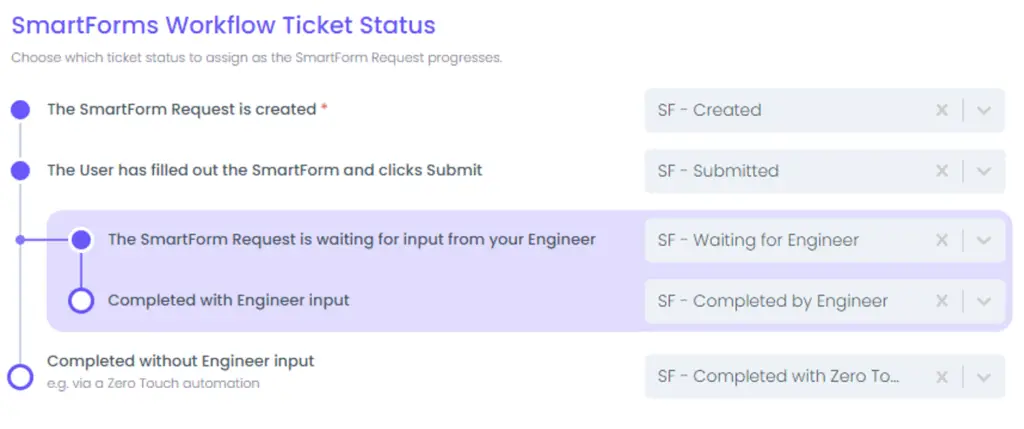Clear the SF - Waiting for Engineer selection
This screenshot has width=1024, height=429.
click(941, 240)
